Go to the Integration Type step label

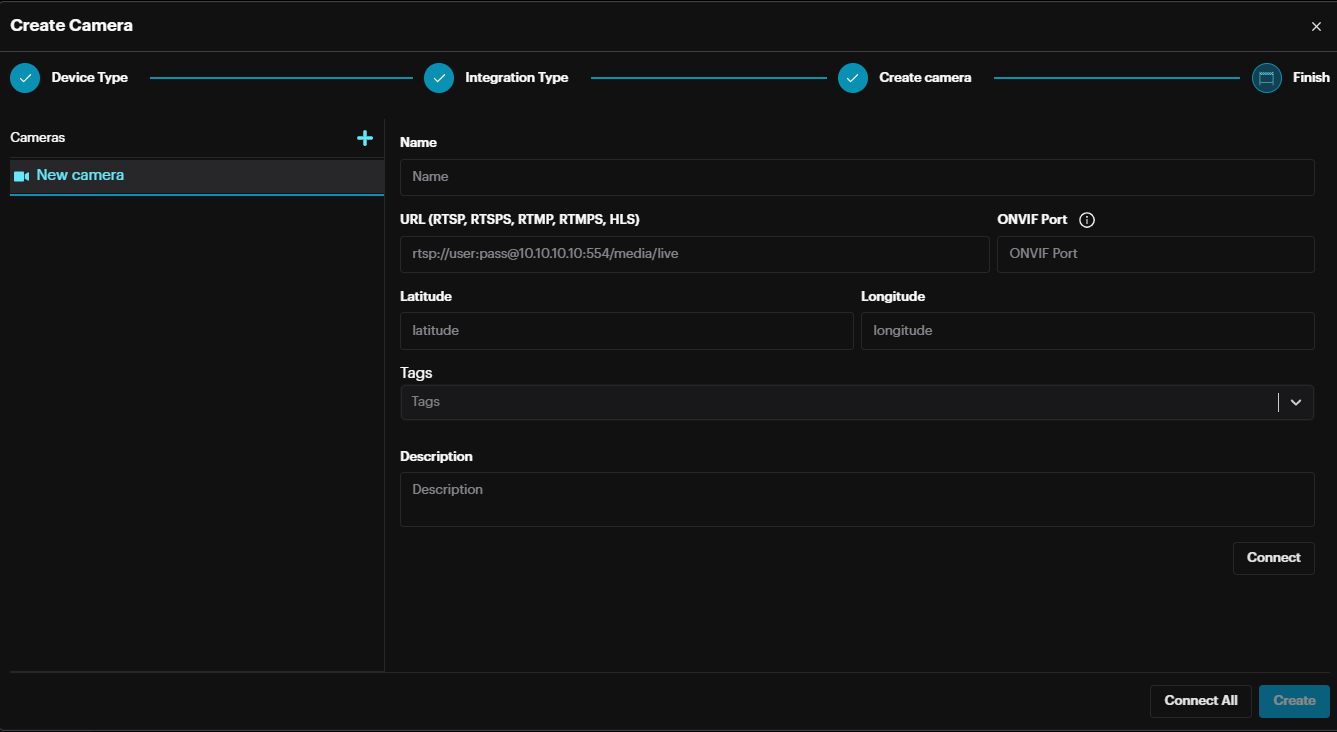pyautogui.click(x=516, y=78)
